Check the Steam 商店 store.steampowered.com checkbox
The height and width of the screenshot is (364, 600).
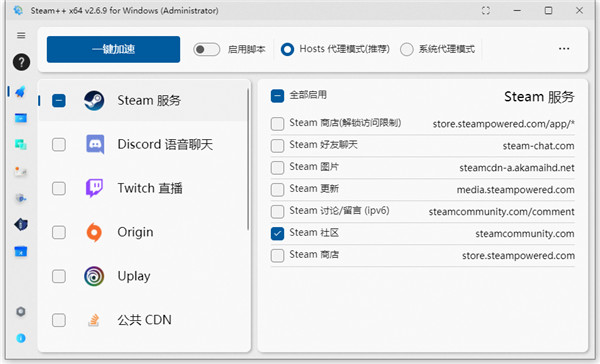coord(277,255)
